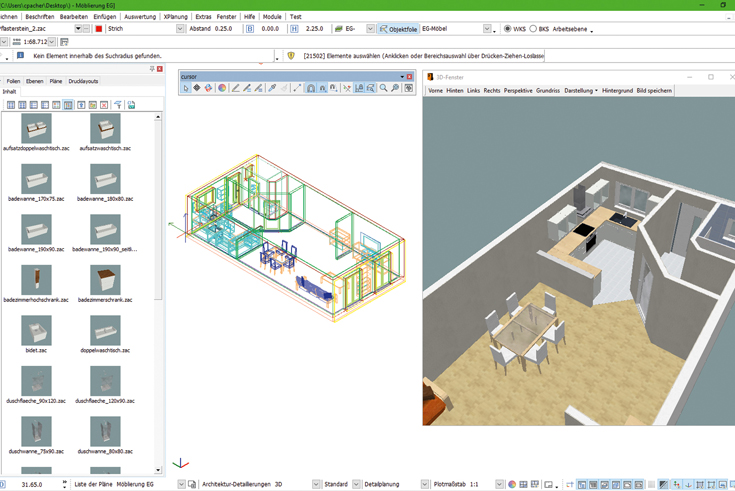Viewport: 735px width, 491px height.
Task: Click the color wheel icon in cursor toolbar
Action: tap(222, 88)
